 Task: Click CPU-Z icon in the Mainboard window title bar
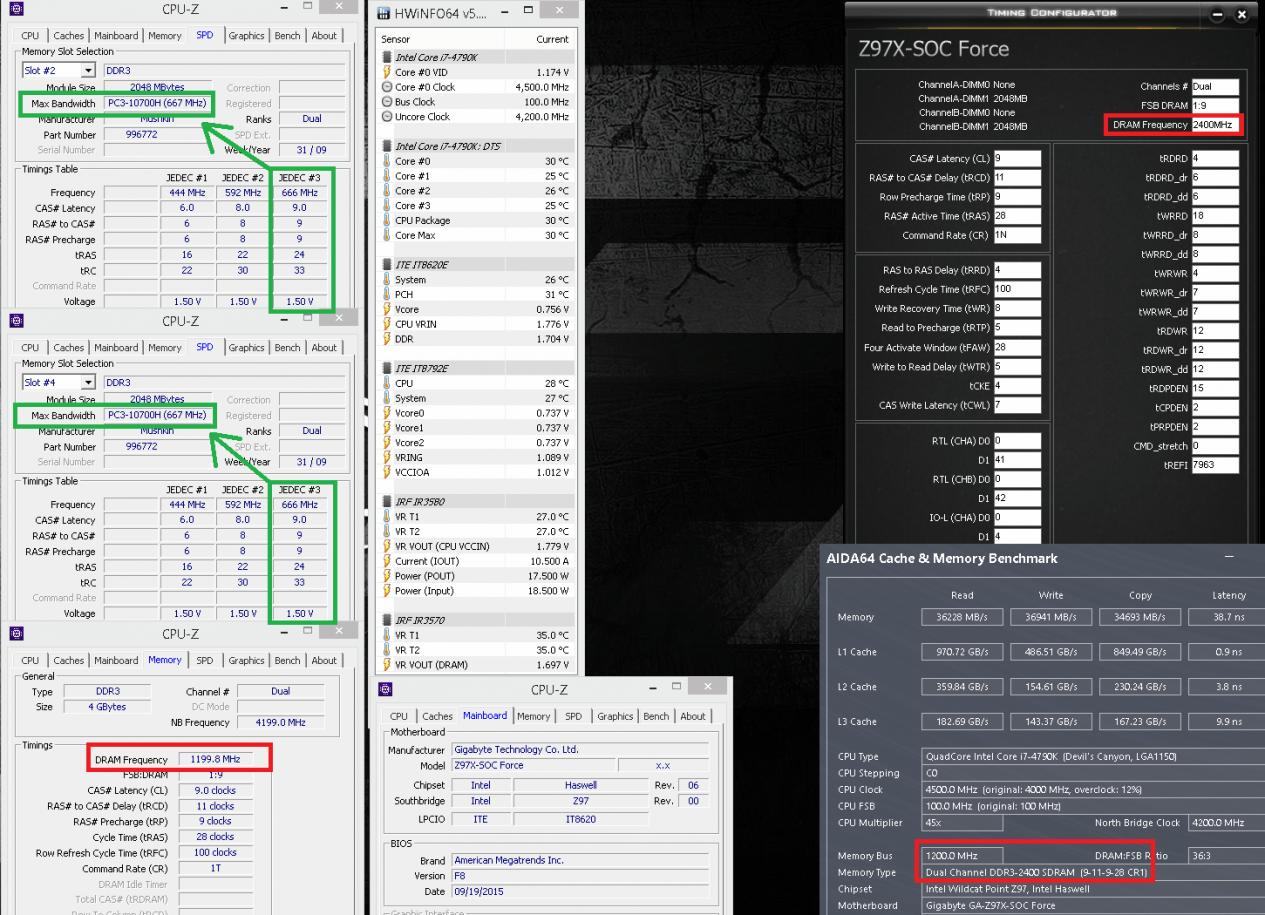tap(386, 690)
